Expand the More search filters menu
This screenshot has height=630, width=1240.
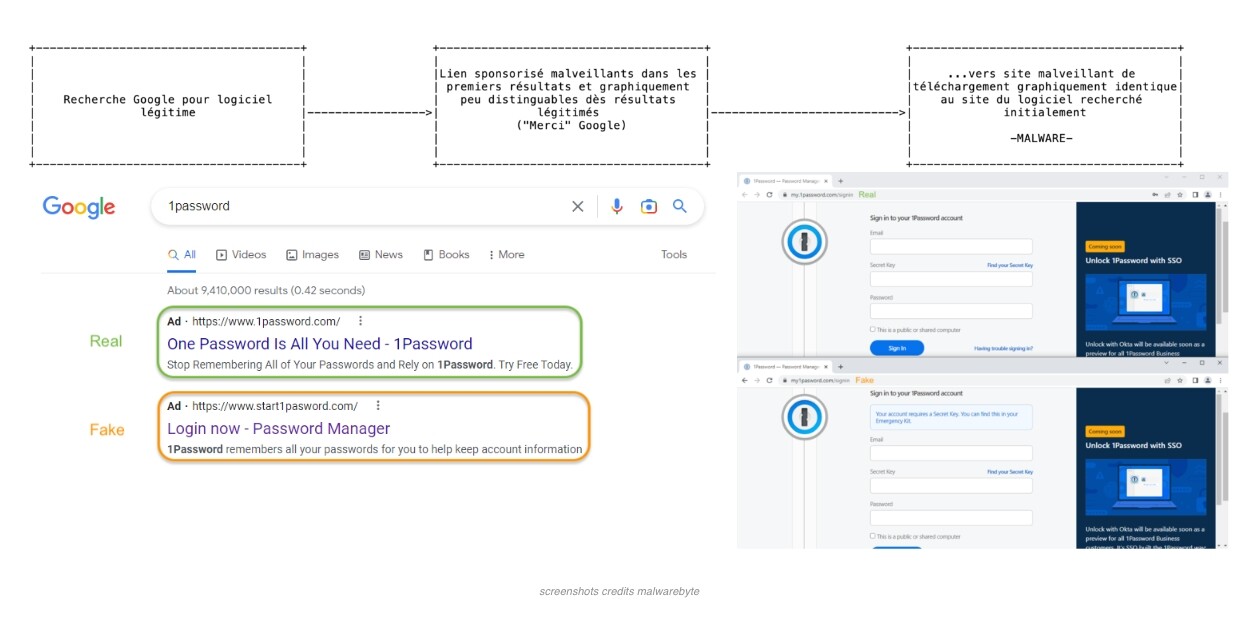[x=506, y=255]
